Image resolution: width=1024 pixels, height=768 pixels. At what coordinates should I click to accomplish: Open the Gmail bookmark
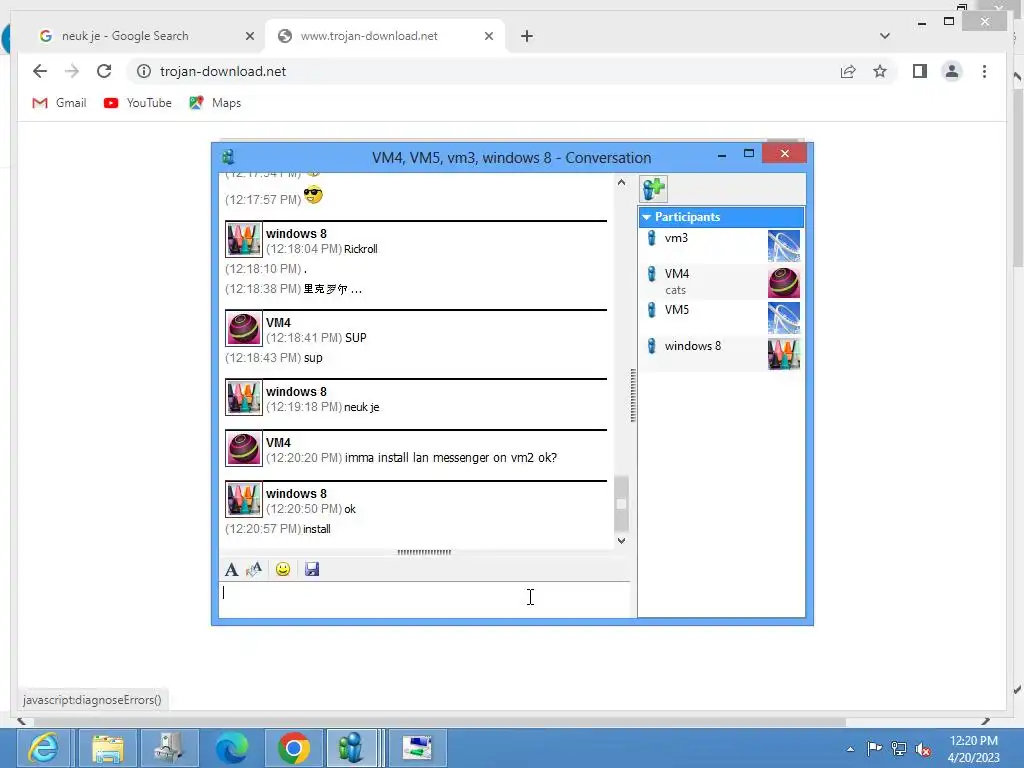click(x=59, y=103)
